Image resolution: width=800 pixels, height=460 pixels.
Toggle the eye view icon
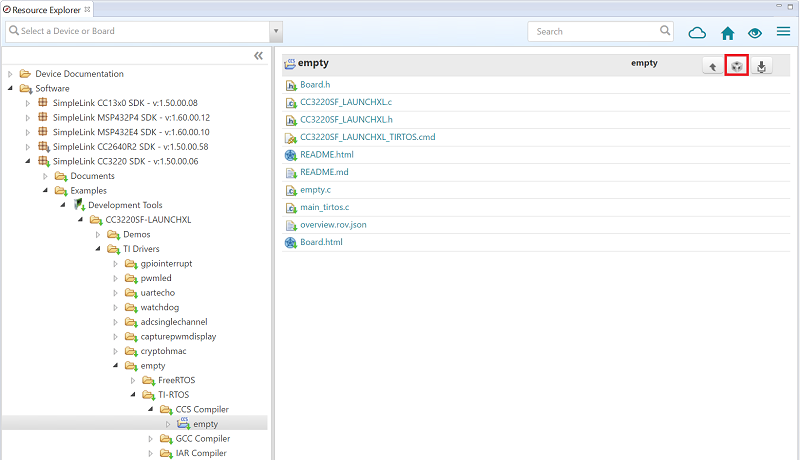[x=755, y=32]
